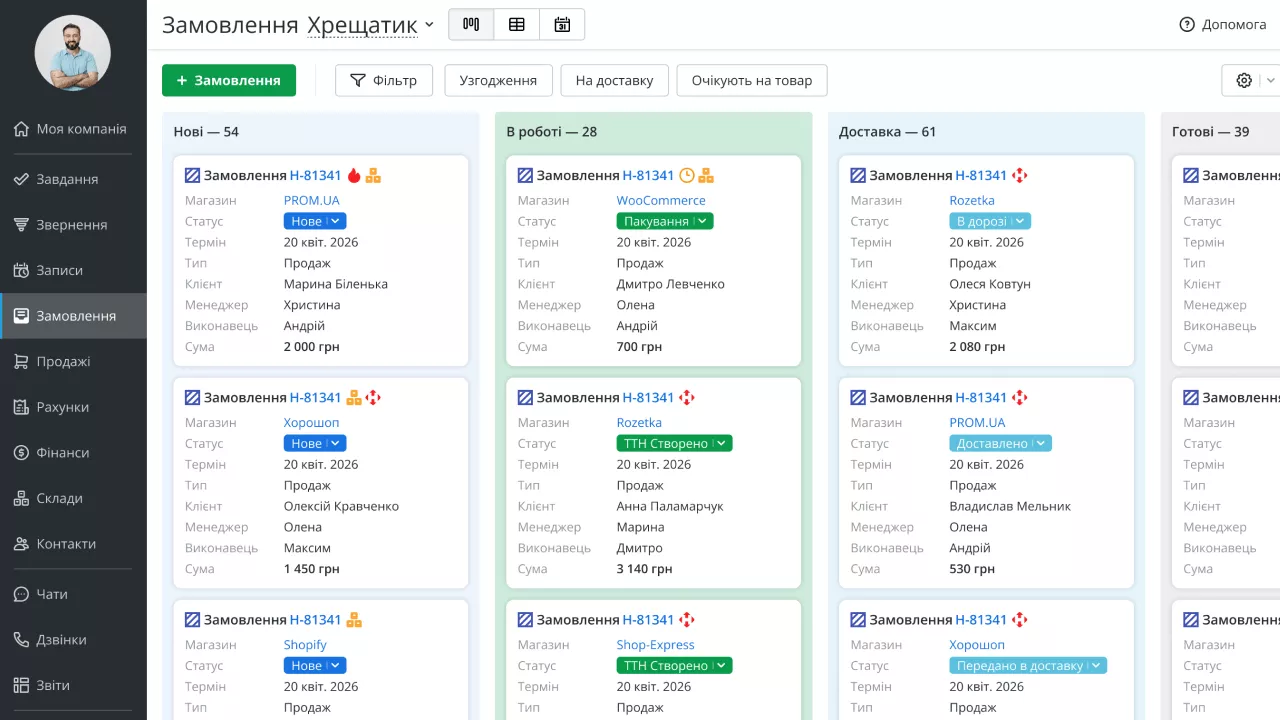Open Чати from the sidebar
Image resolution: width=1280 pixels, height=720 pixels.
[x=52, y=594]
